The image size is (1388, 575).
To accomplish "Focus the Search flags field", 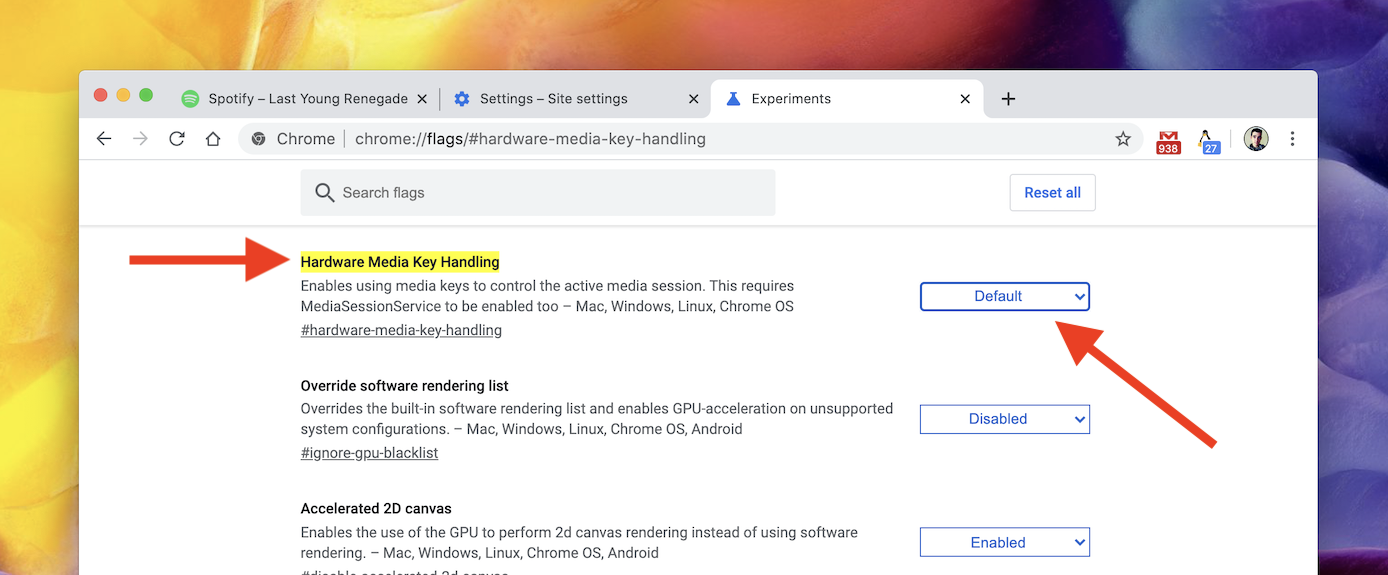I will click(538, 193).
